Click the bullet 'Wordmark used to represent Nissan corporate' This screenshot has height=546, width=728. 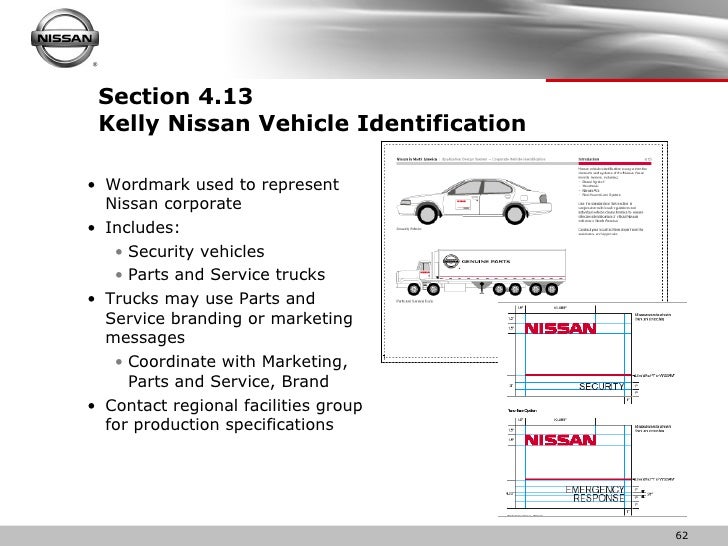(222, 194)
